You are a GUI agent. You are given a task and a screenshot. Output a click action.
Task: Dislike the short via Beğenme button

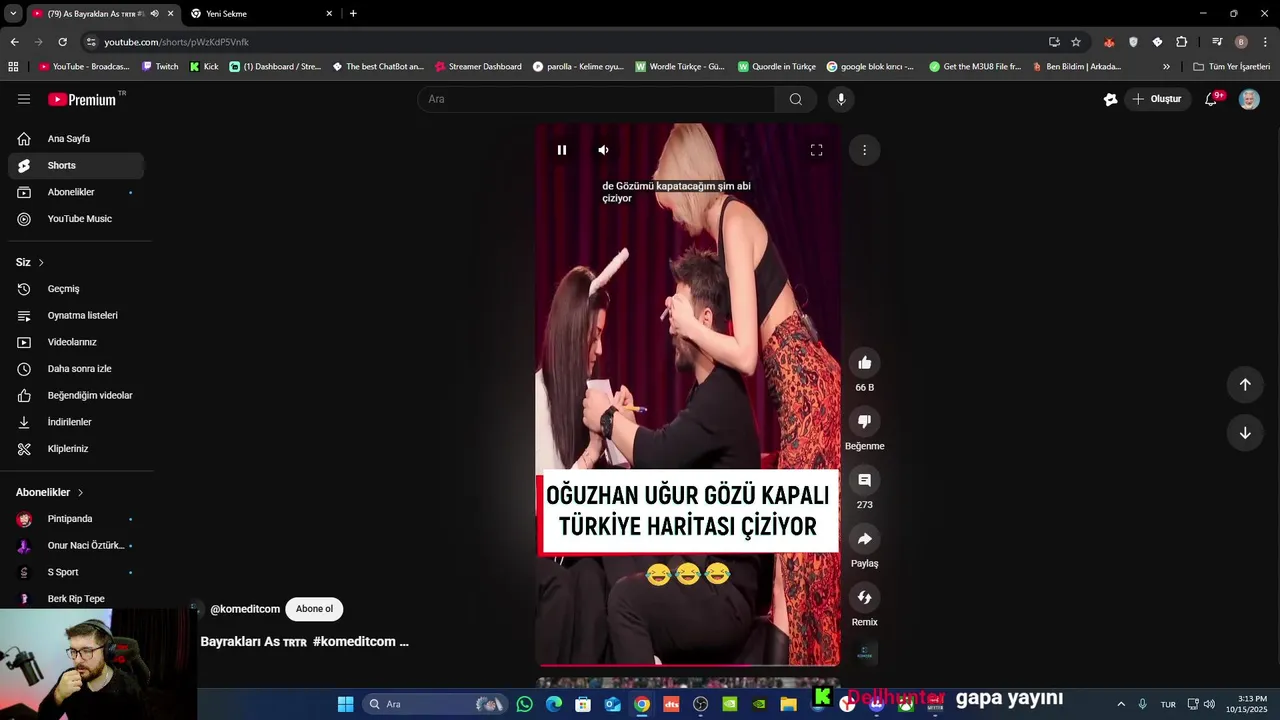coord(865,422)
